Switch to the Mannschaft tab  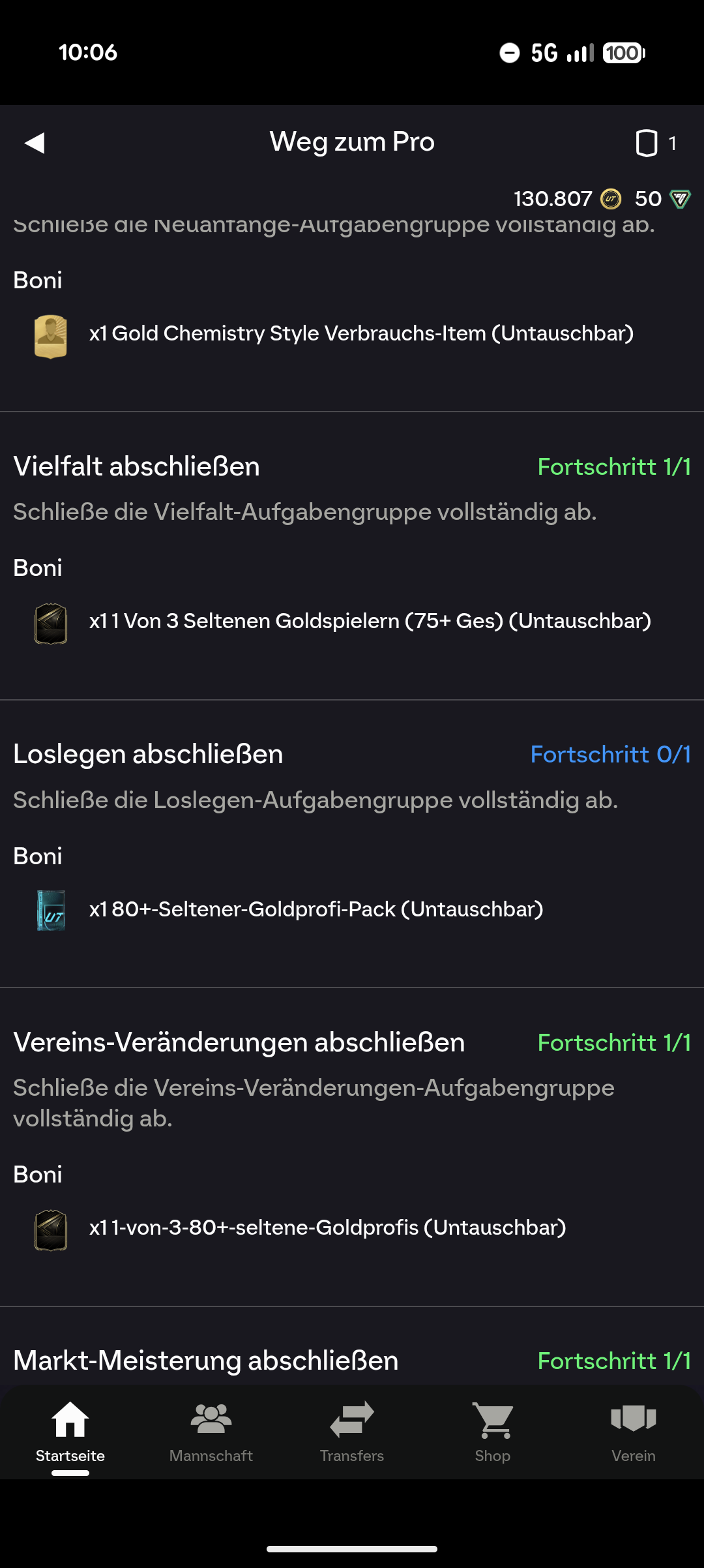(211, 1432)
